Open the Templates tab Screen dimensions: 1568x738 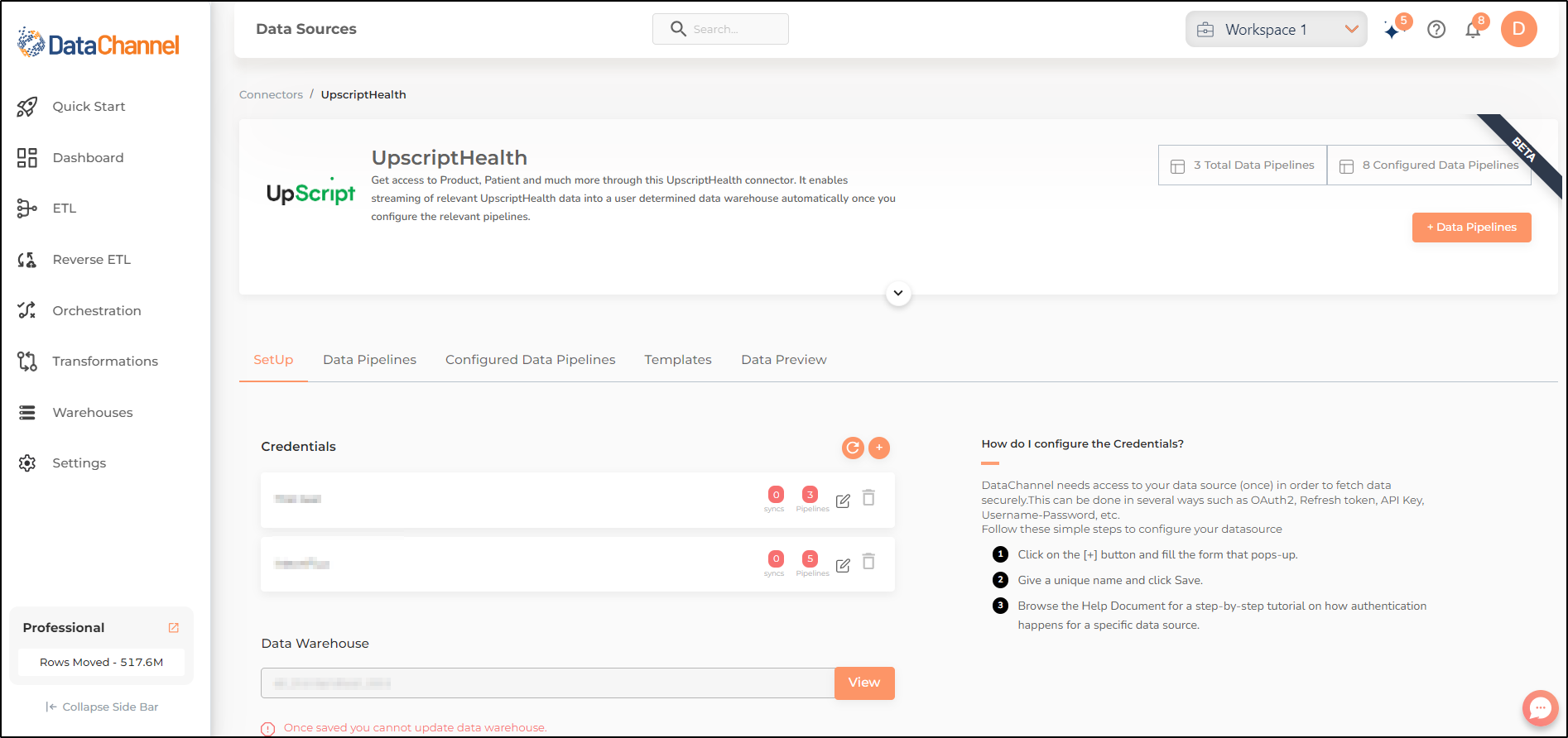click(x=678, y=360)
